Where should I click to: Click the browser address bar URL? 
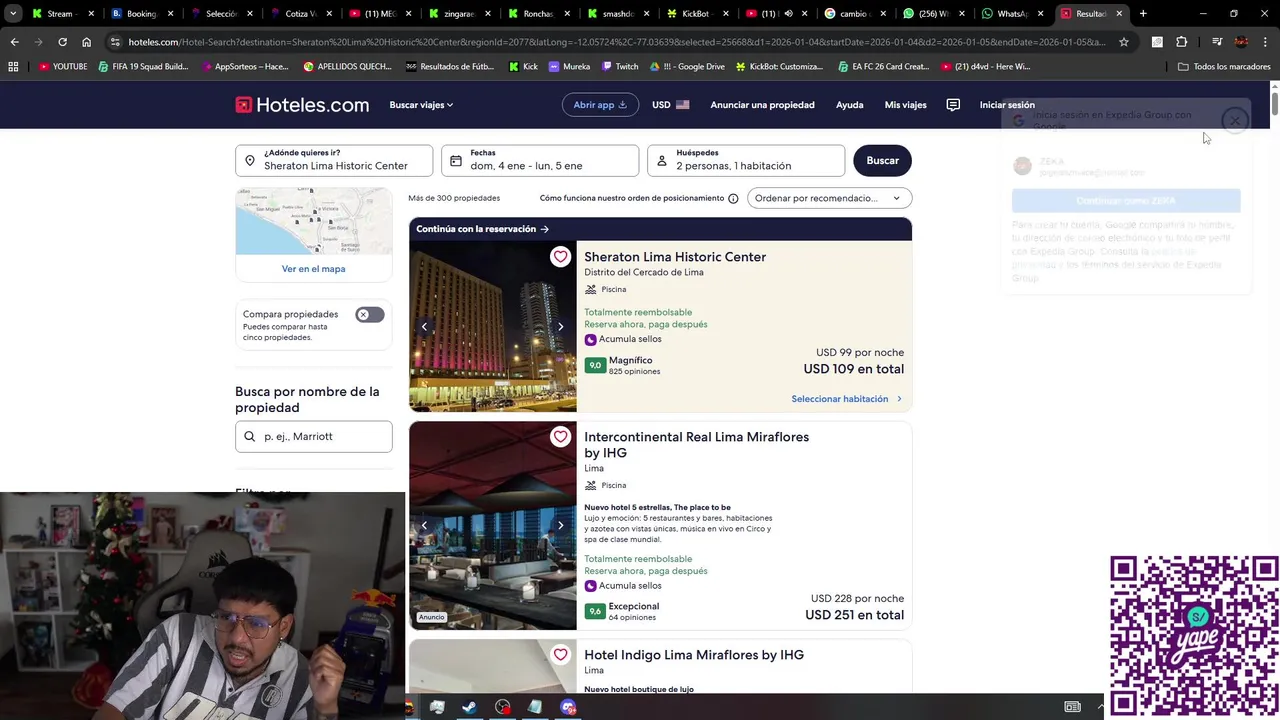pos(616,42)
